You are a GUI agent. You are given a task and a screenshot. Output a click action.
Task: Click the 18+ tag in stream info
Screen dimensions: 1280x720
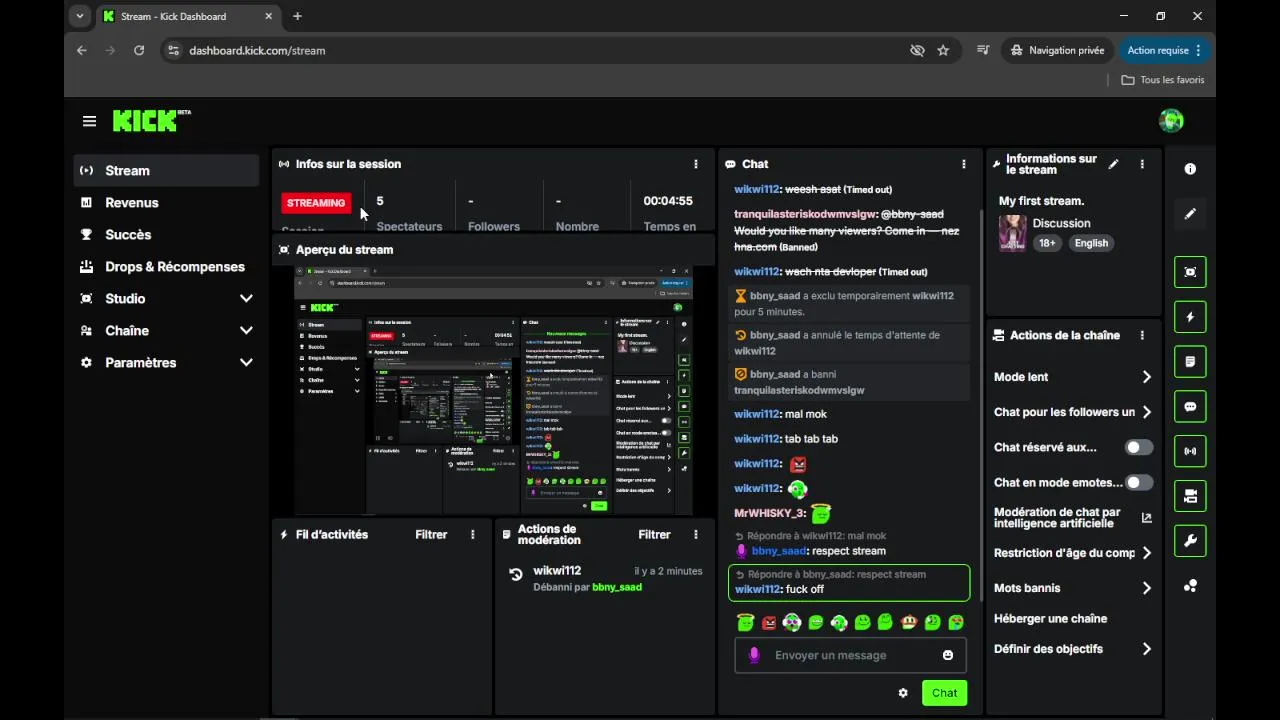click(x=1047, y=243)
